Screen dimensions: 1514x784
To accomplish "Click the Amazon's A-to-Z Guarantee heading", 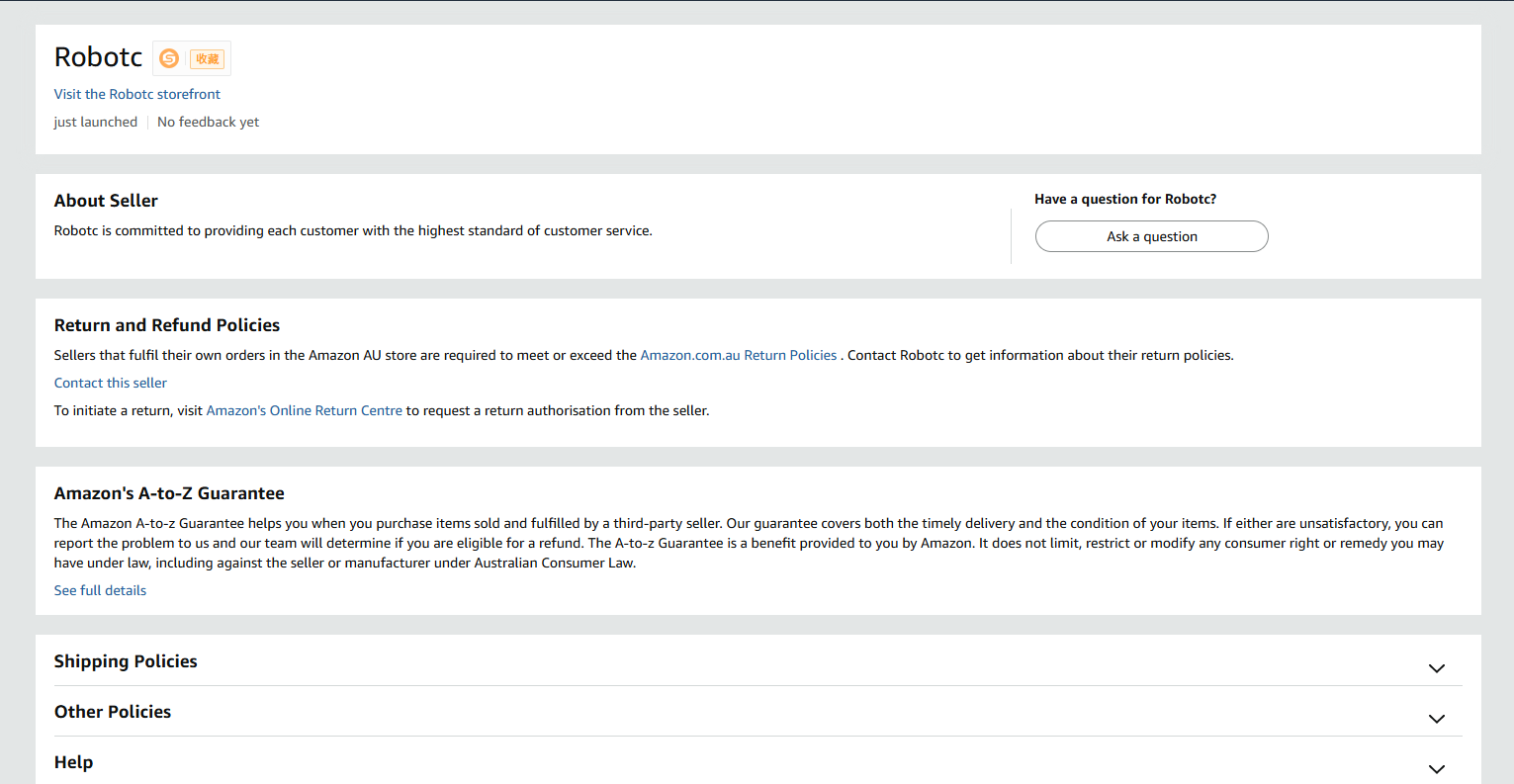I will 169,493.
